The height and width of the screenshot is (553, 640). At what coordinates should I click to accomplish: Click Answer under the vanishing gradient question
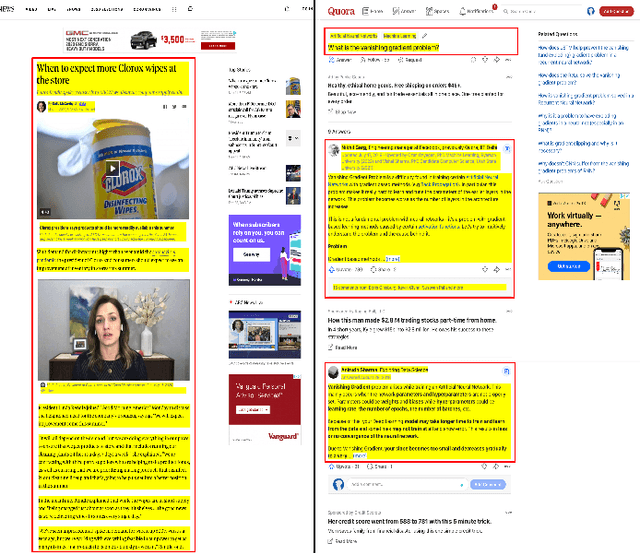[x=340, y=60]
